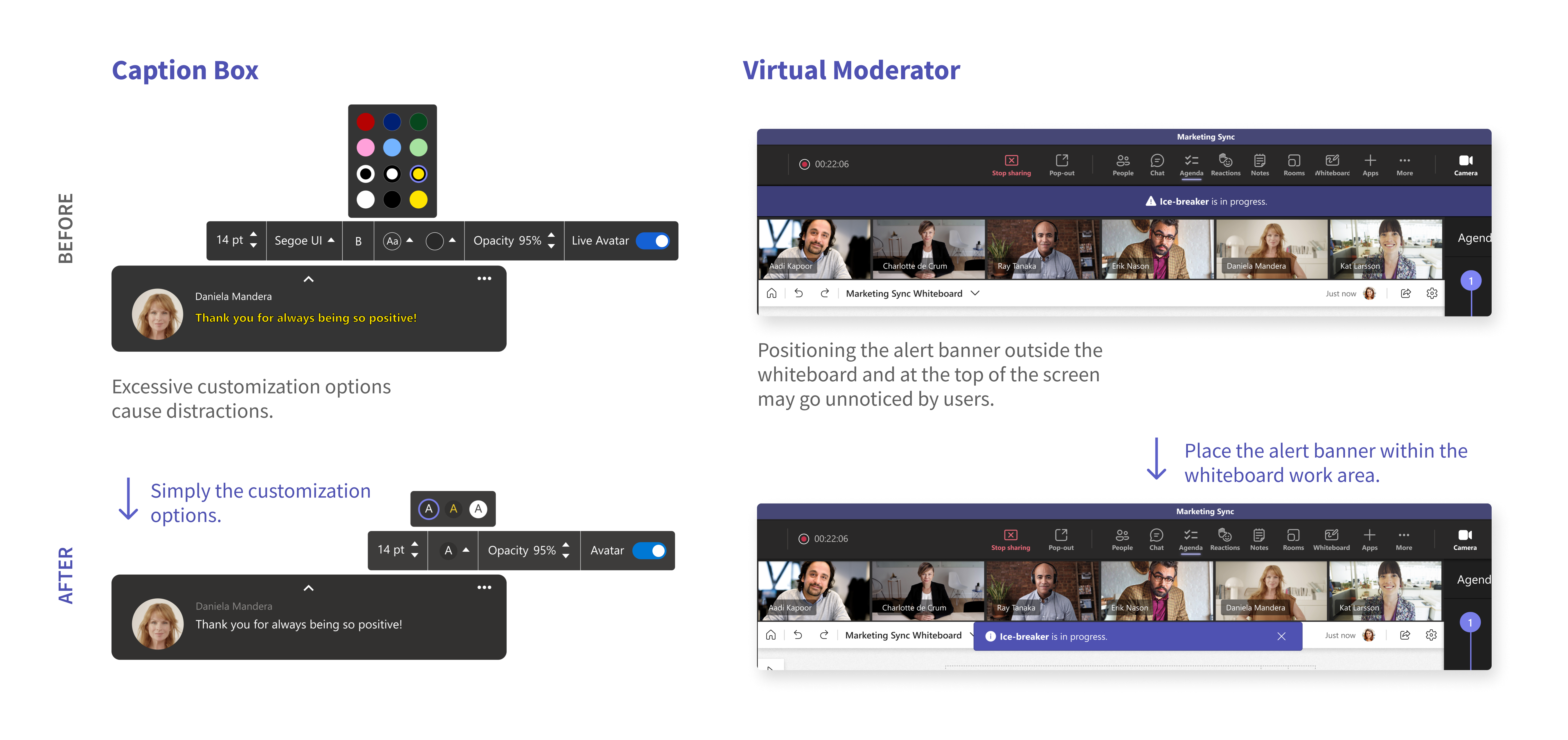The height and width of the screenshot is (740, 1568).
Task: Open Reactions in the top meeting toolbar
Action: (x=1225, y=165)
